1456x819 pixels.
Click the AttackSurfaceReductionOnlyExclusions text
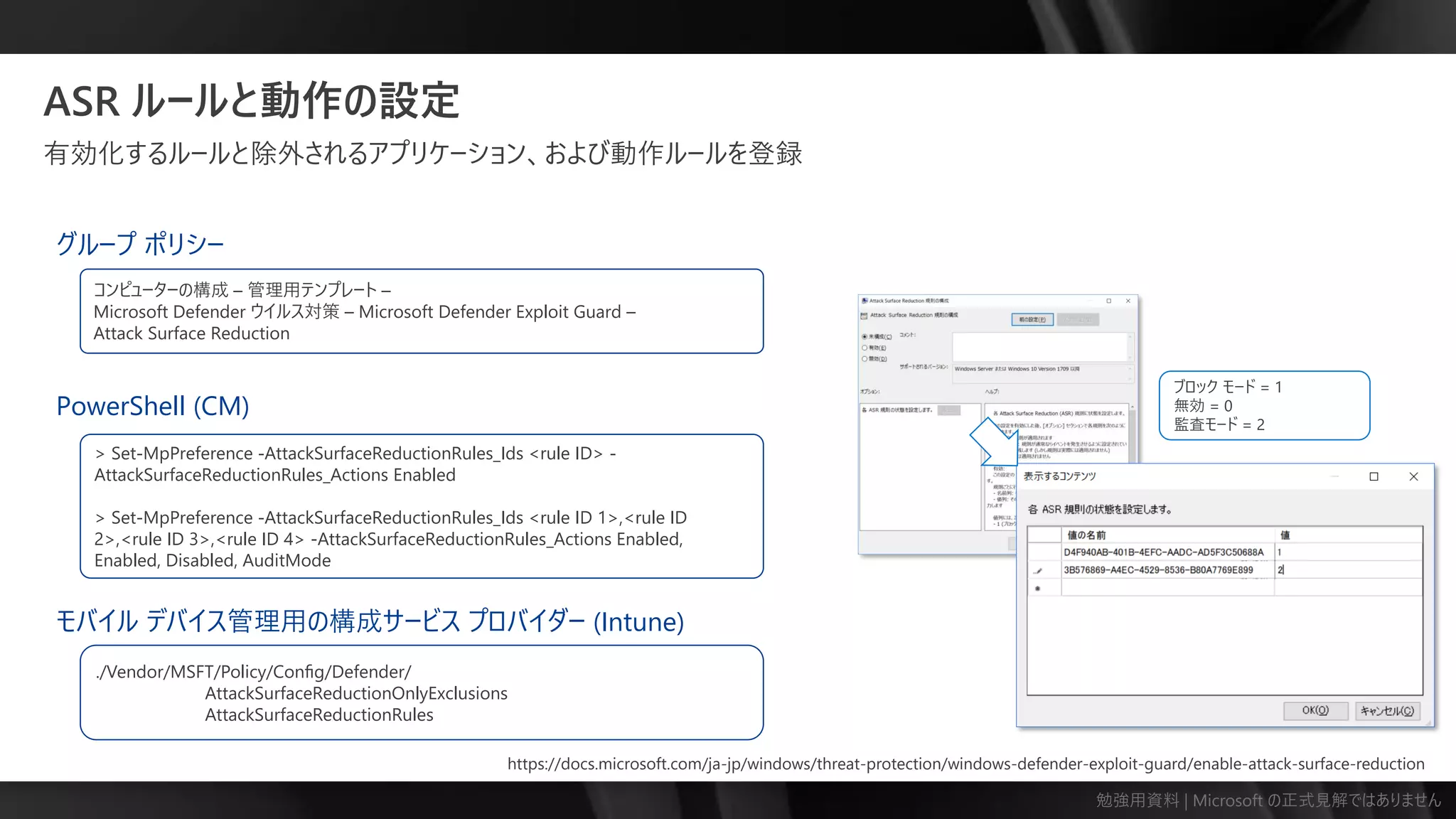pos(356,693)
